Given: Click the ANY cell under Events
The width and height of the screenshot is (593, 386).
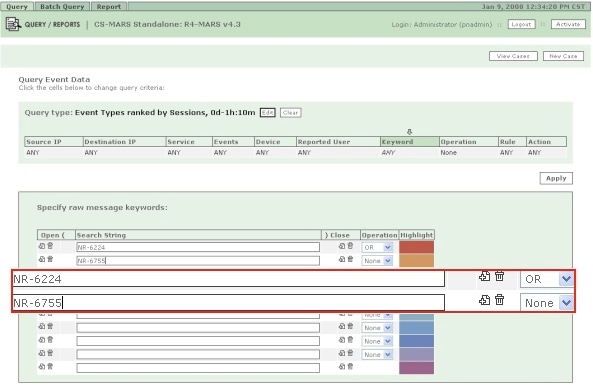Looking at the screenshot, I should (x=220, y=152).
